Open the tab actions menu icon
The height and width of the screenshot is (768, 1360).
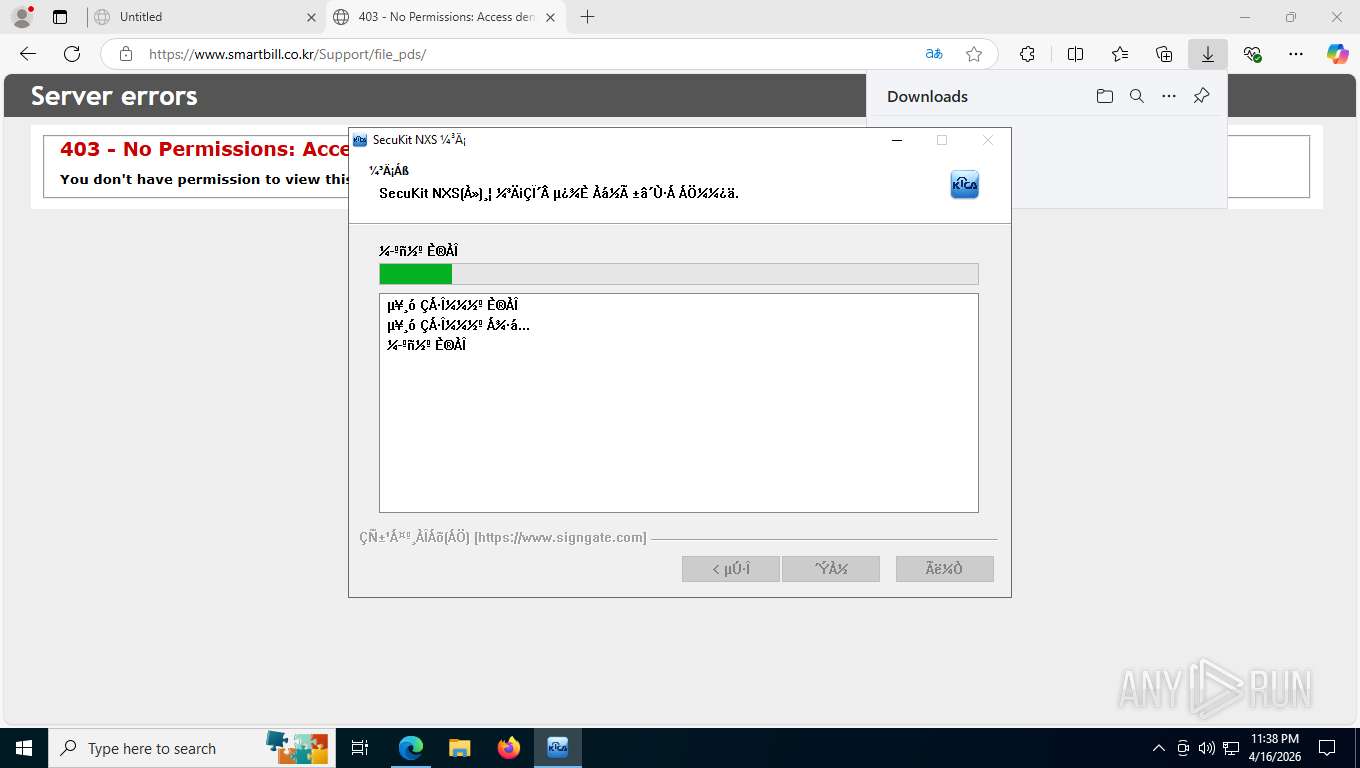coord(60,17)
